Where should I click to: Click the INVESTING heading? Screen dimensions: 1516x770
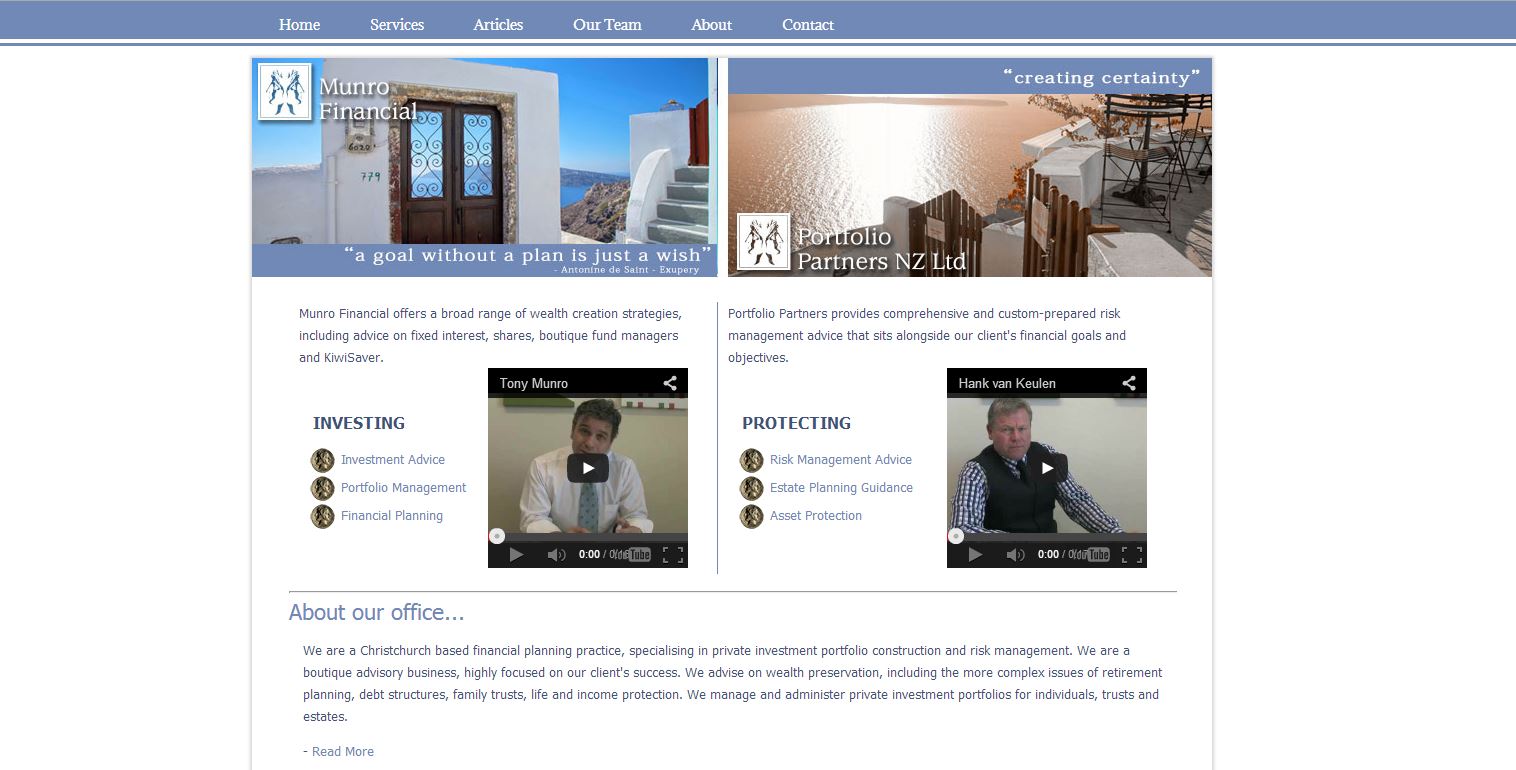[359, 423]
